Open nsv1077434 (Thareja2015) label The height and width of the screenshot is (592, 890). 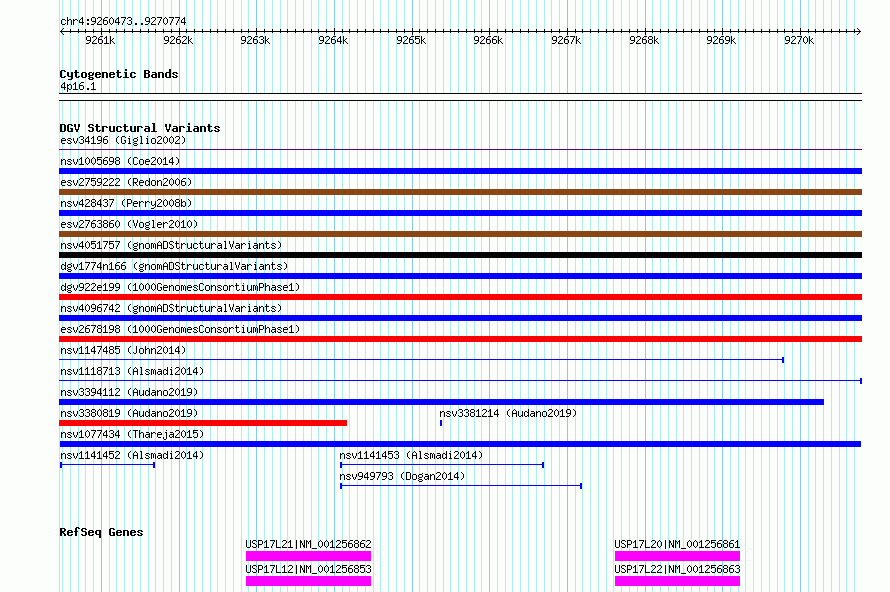click(132, 434)
